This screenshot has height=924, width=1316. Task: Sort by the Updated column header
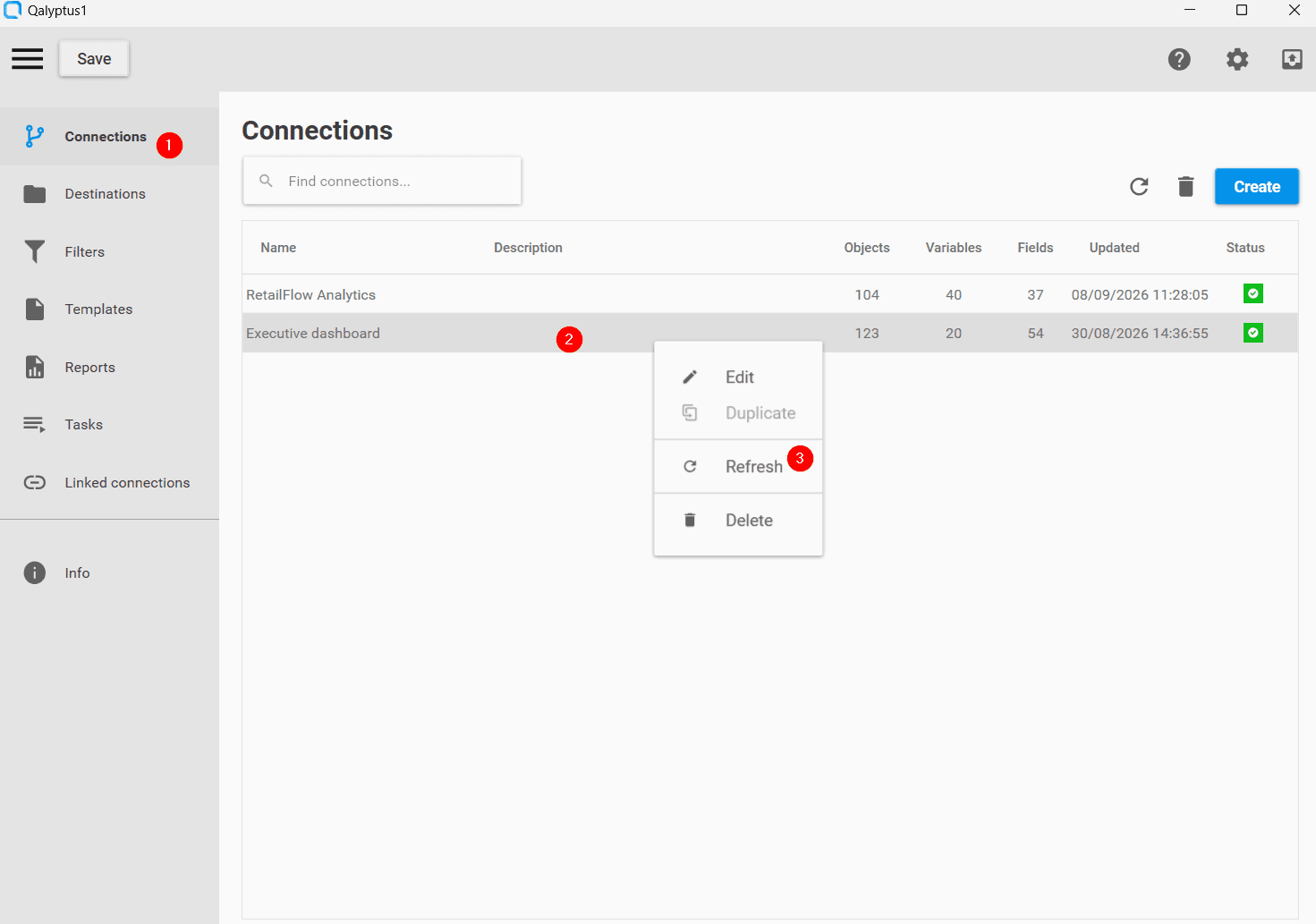click(x=1115, y=248)
